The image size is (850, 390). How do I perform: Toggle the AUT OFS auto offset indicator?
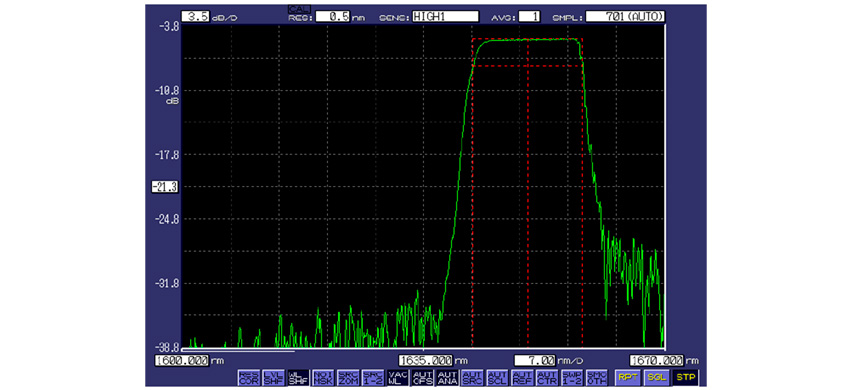click(x=422, y=377)
